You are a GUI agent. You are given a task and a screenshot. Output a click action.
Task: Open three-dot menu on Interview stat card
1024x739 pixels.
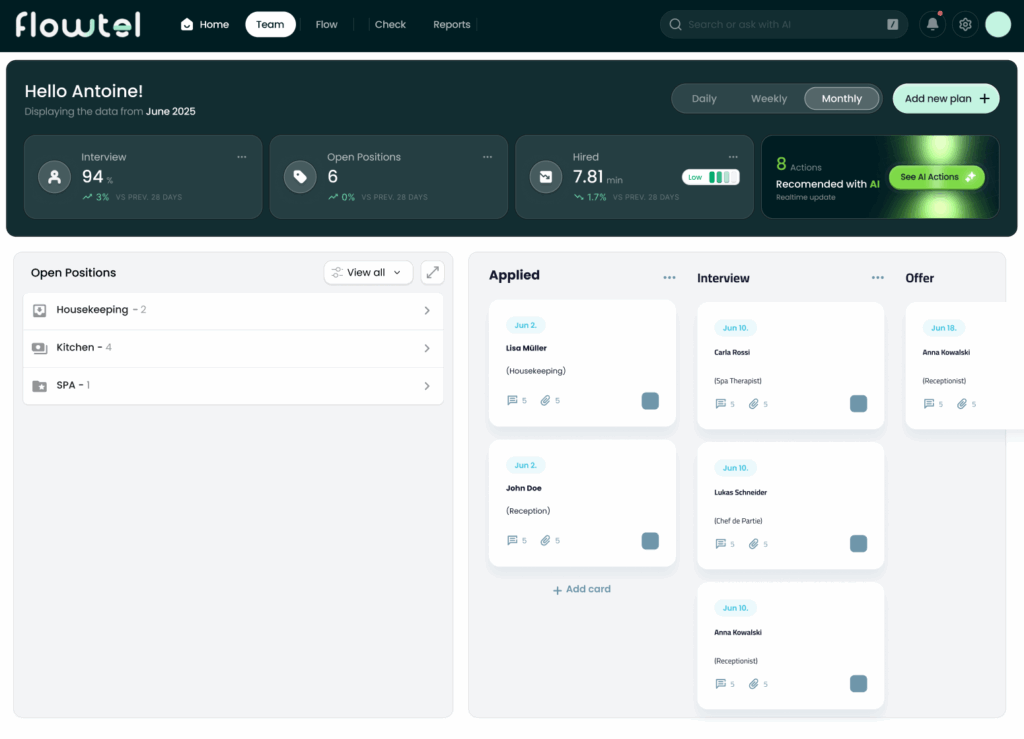coord(242,157)
